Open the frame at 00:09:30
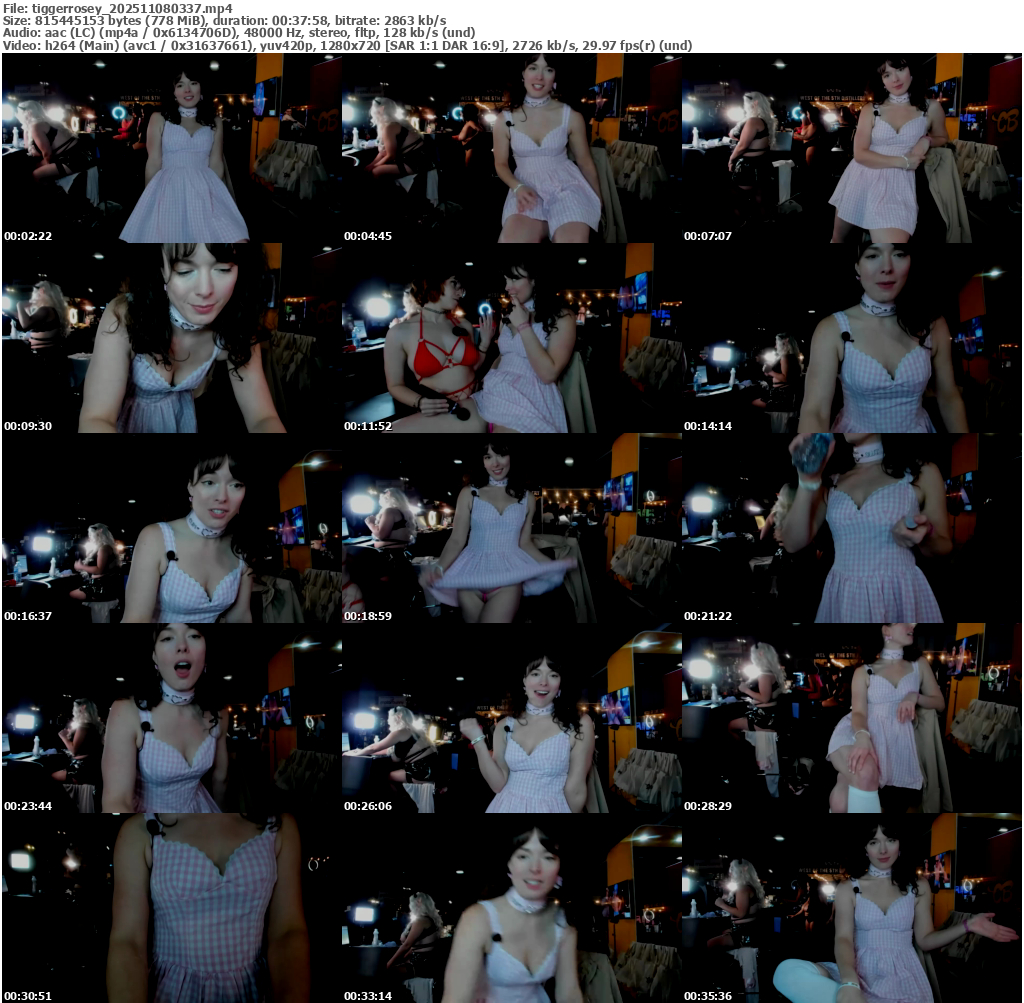Screen dimensions: 1024x1003 [x=172, y=338]
